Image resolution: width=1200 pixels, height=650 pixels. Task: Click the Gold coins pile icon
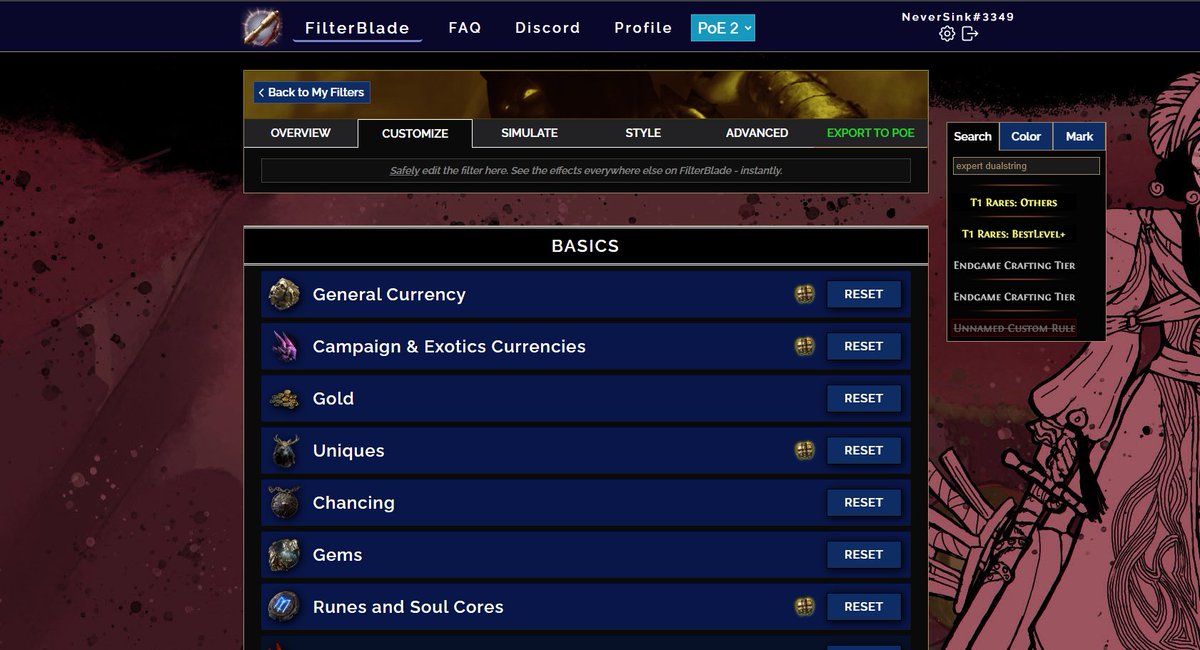click(x=285, y=398)
